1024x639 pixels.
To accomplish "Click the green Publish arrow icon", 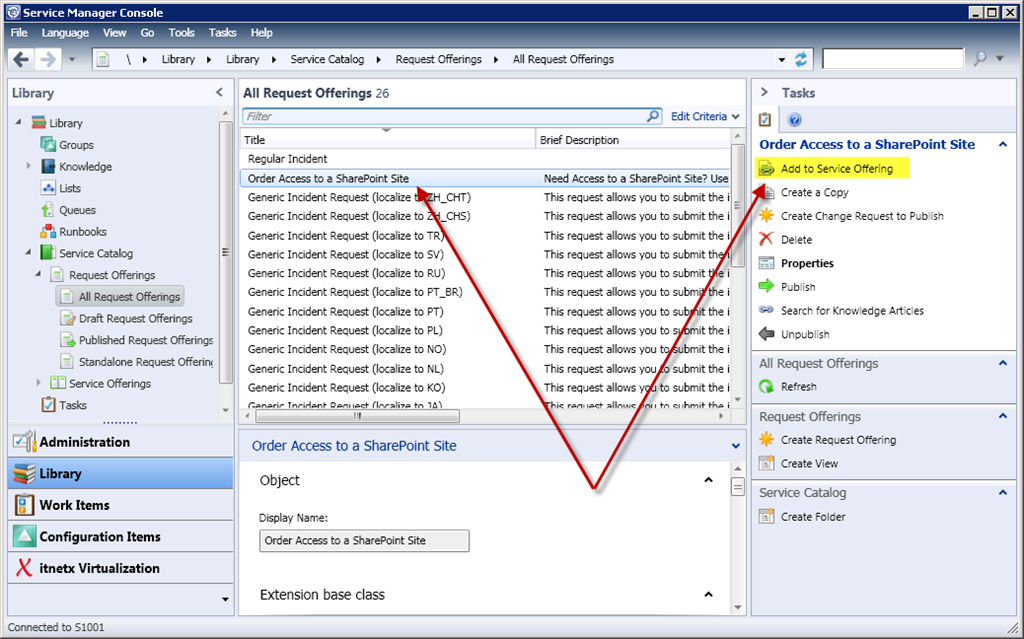I will [767, 287].
